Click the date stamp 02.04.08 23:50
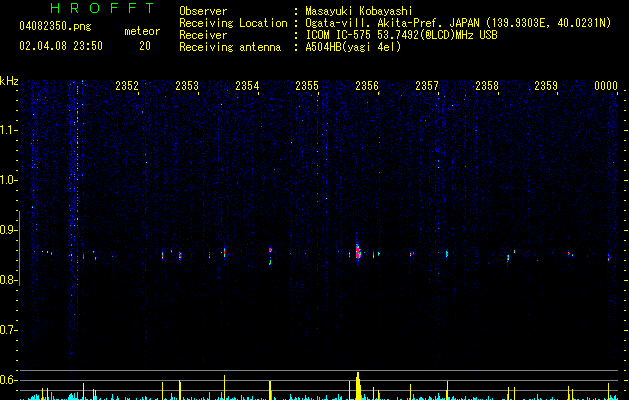629x400 pixels. click(x=61, y=46)
